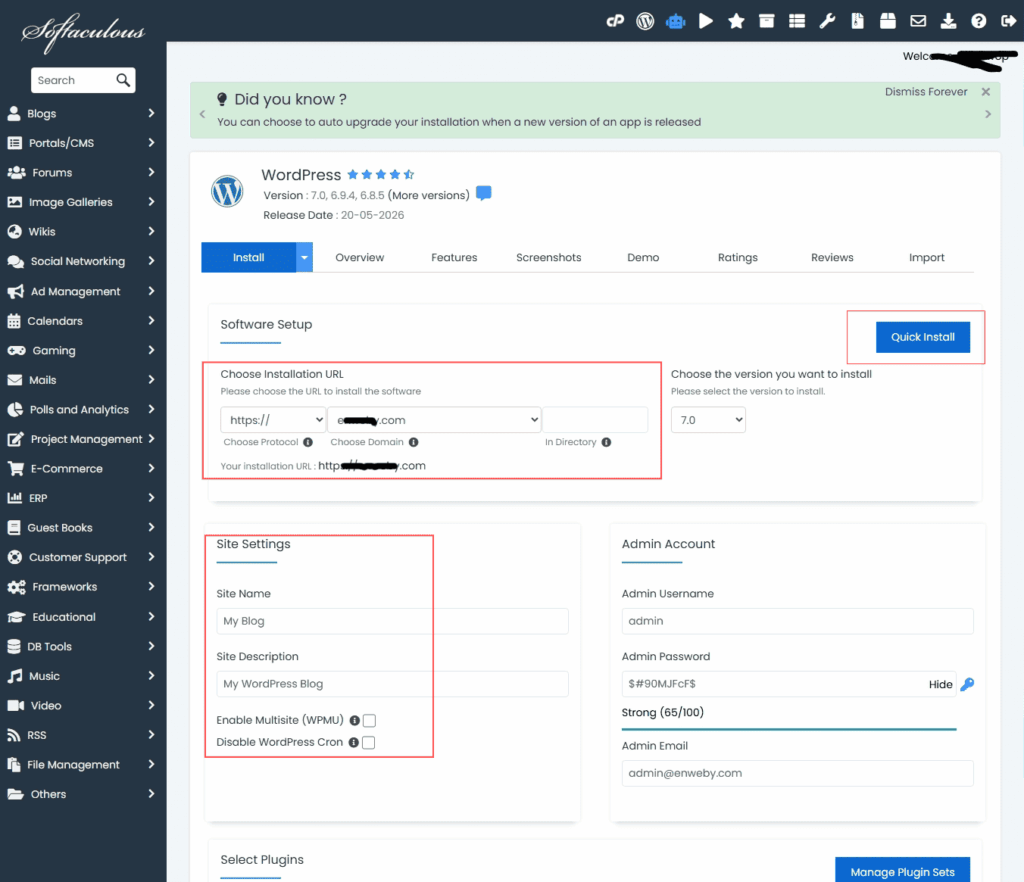Open the demos play icon
This screenshot has height=882, width=1024.
coord(705,22)
